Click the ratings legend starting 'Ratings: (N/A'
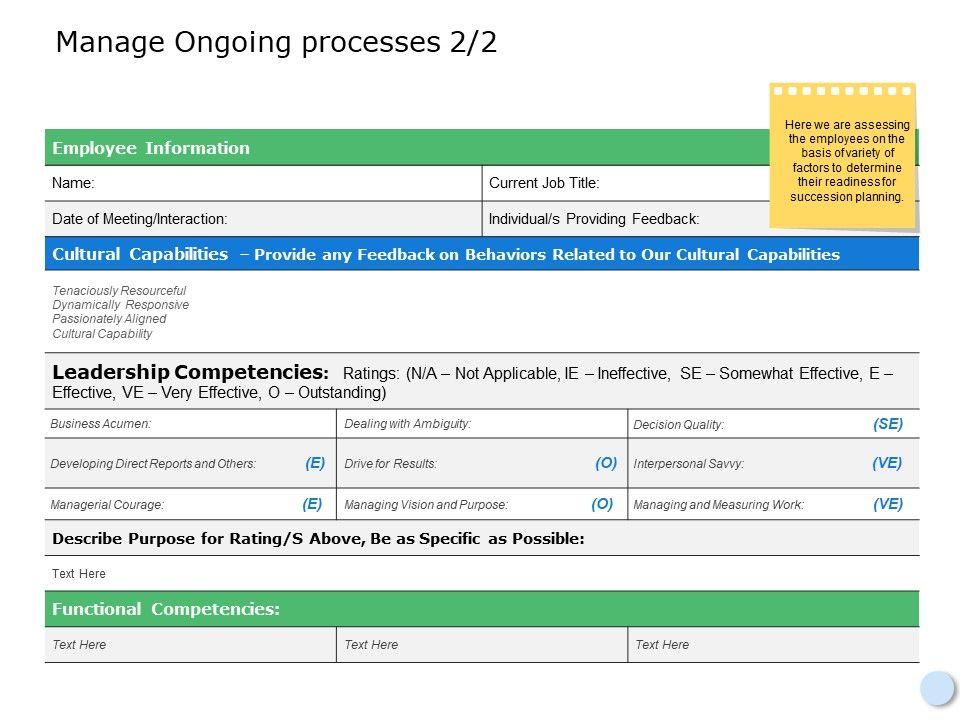Screen dimensions: 960x720 tap(473, 383)
